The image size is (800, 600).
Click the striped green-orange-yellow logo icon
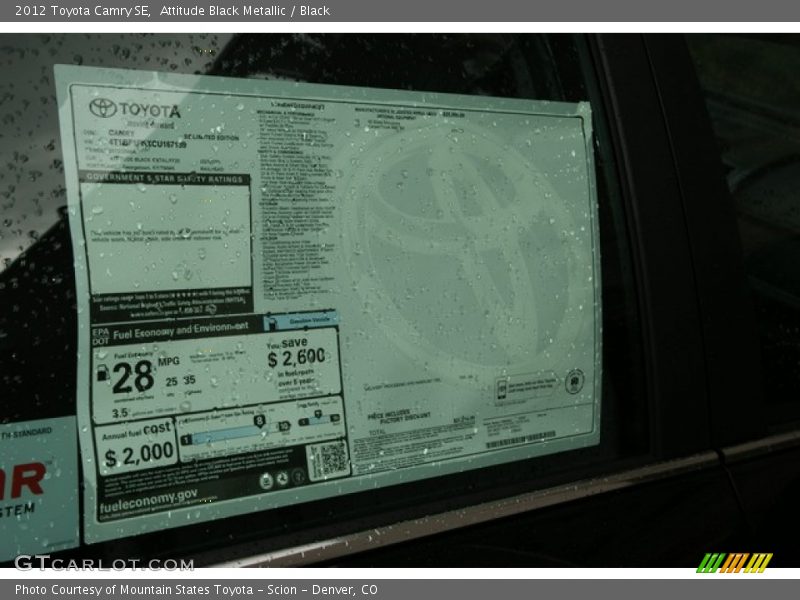coord(734,562)
